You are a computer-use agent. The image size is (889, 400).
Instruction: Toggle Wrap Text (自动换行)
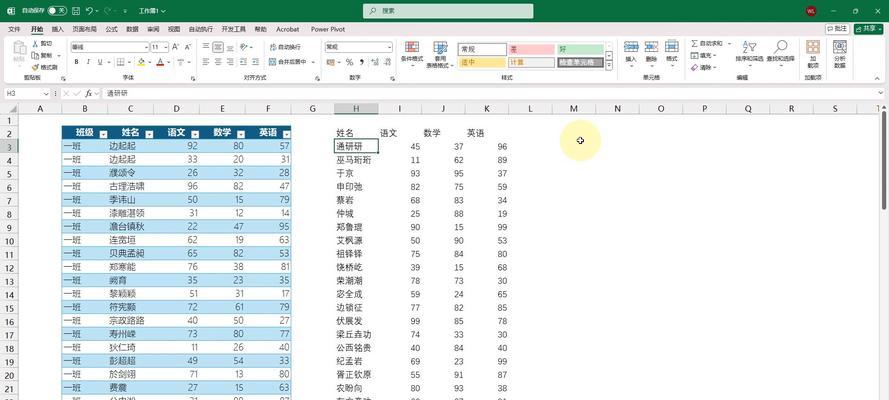tap(285, 47)
